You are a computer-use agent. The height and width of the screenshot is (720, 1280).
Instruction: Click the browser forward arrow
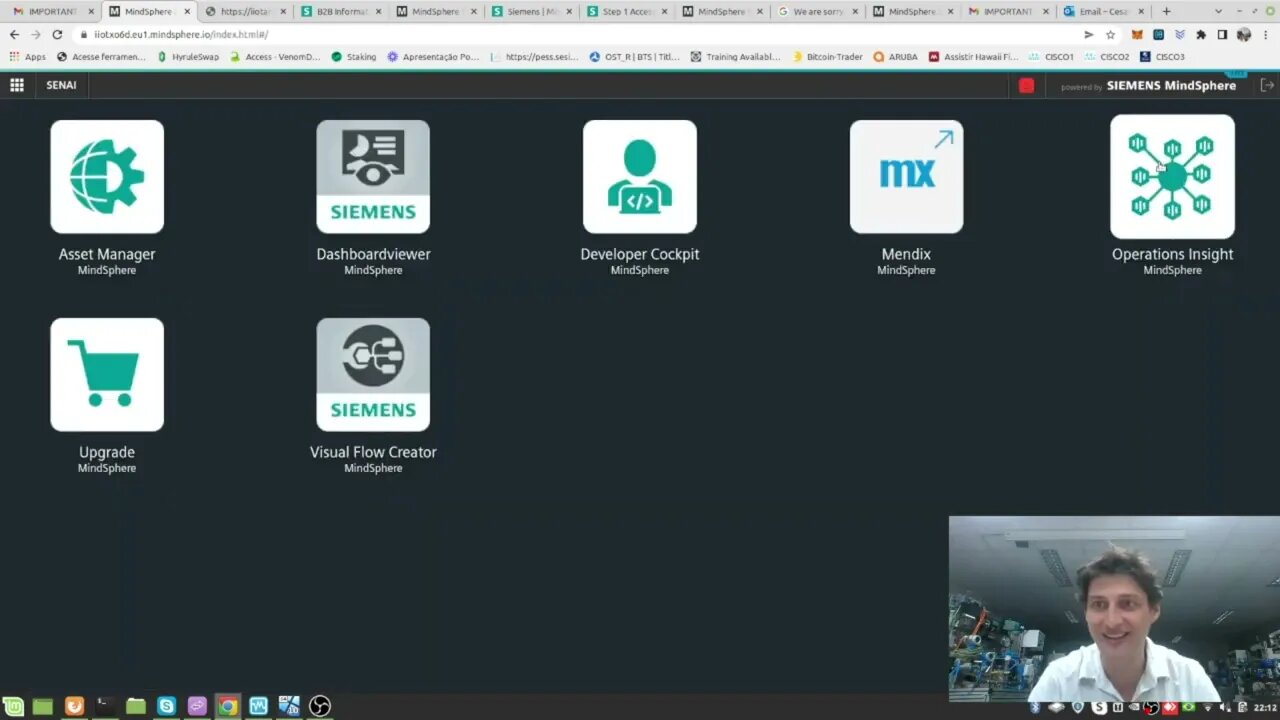point(35,34)
